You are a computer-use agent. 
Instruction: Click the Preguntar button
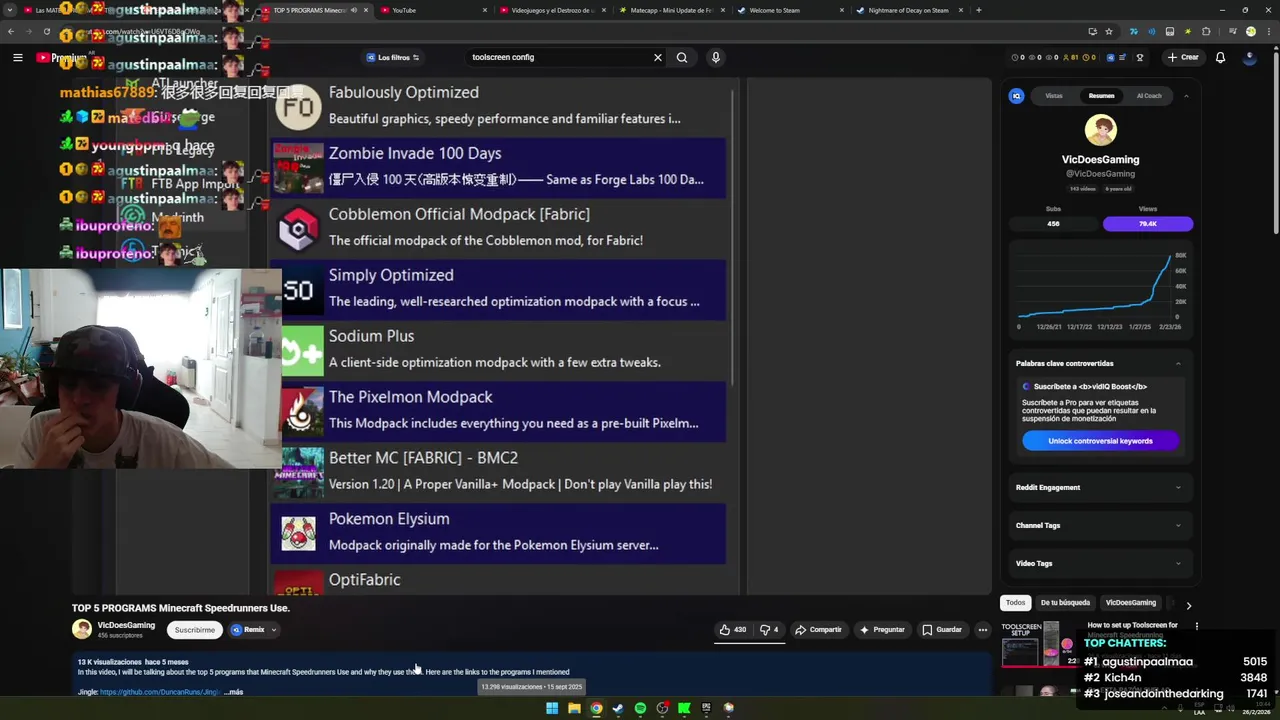[x=882, y=630]
